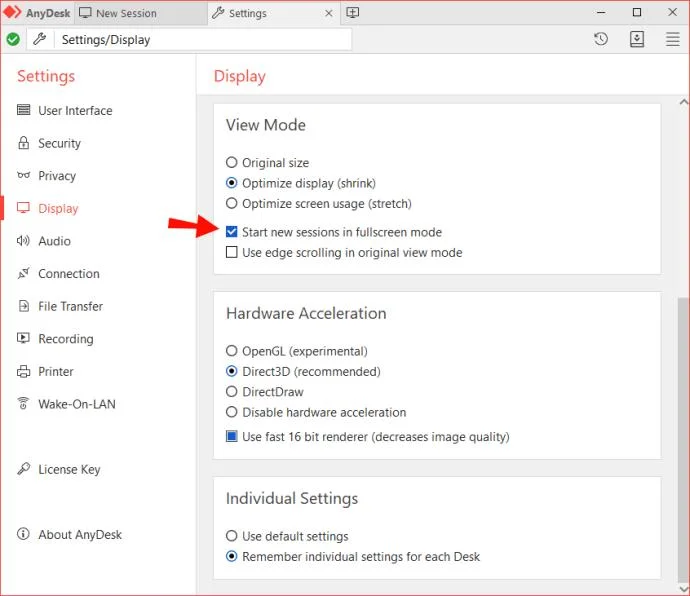Image resolution: width=690 pixels, height=596 pixels.
Task: Click the Display monitor icon
Action: tap(23, 208)
